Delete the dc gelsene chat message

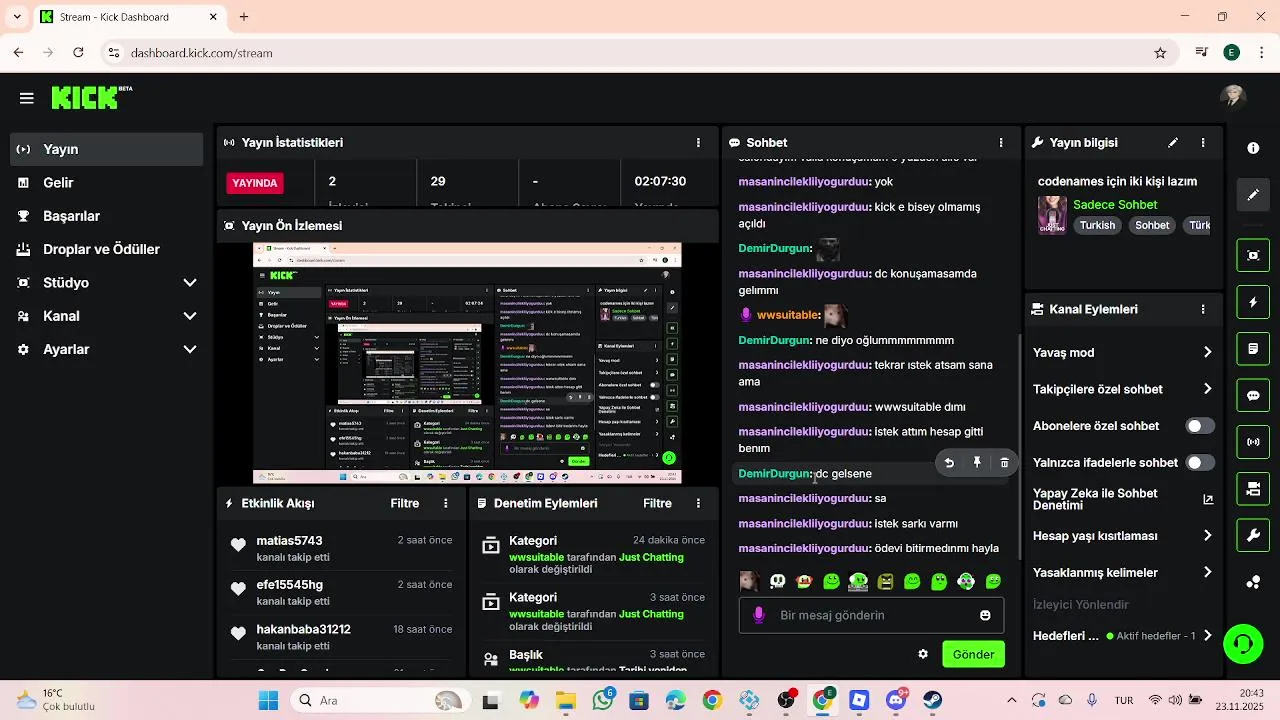1004,463
